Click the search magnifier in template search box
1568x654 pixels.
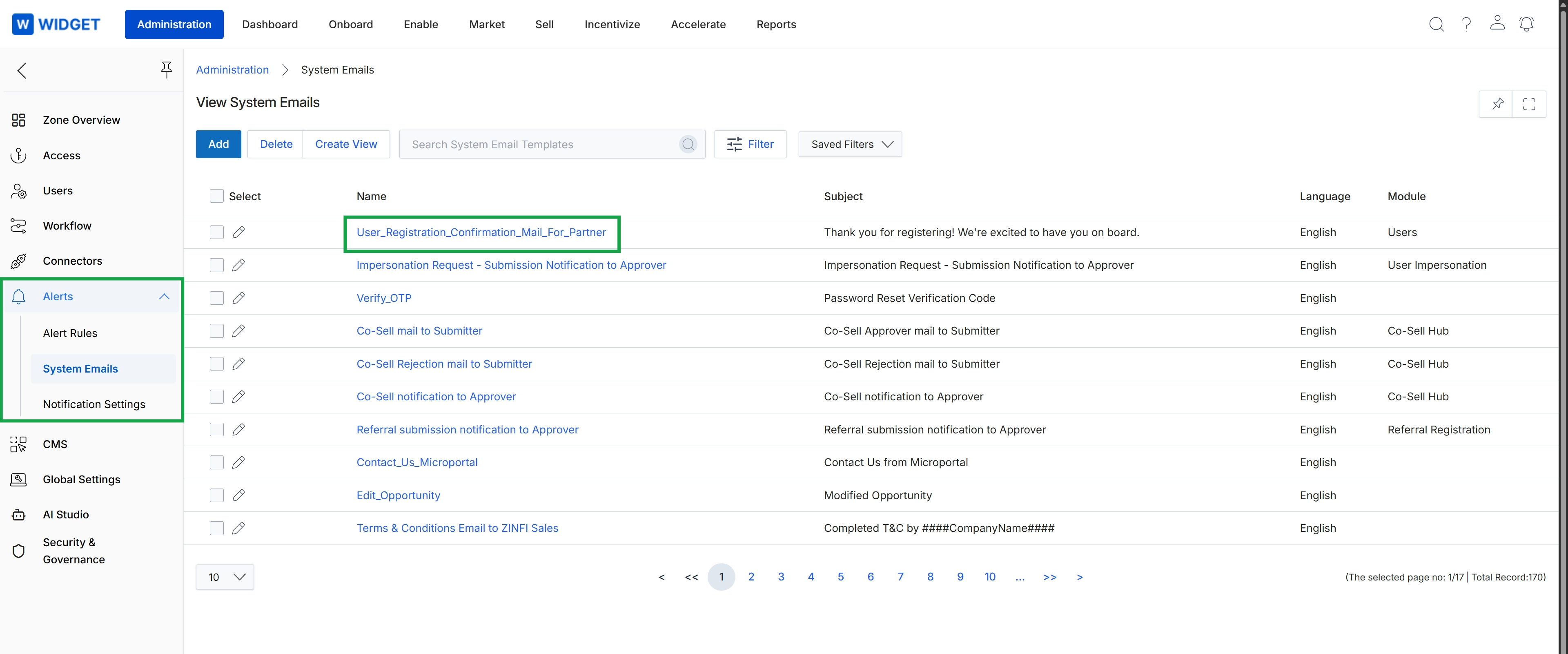point(688,144)
